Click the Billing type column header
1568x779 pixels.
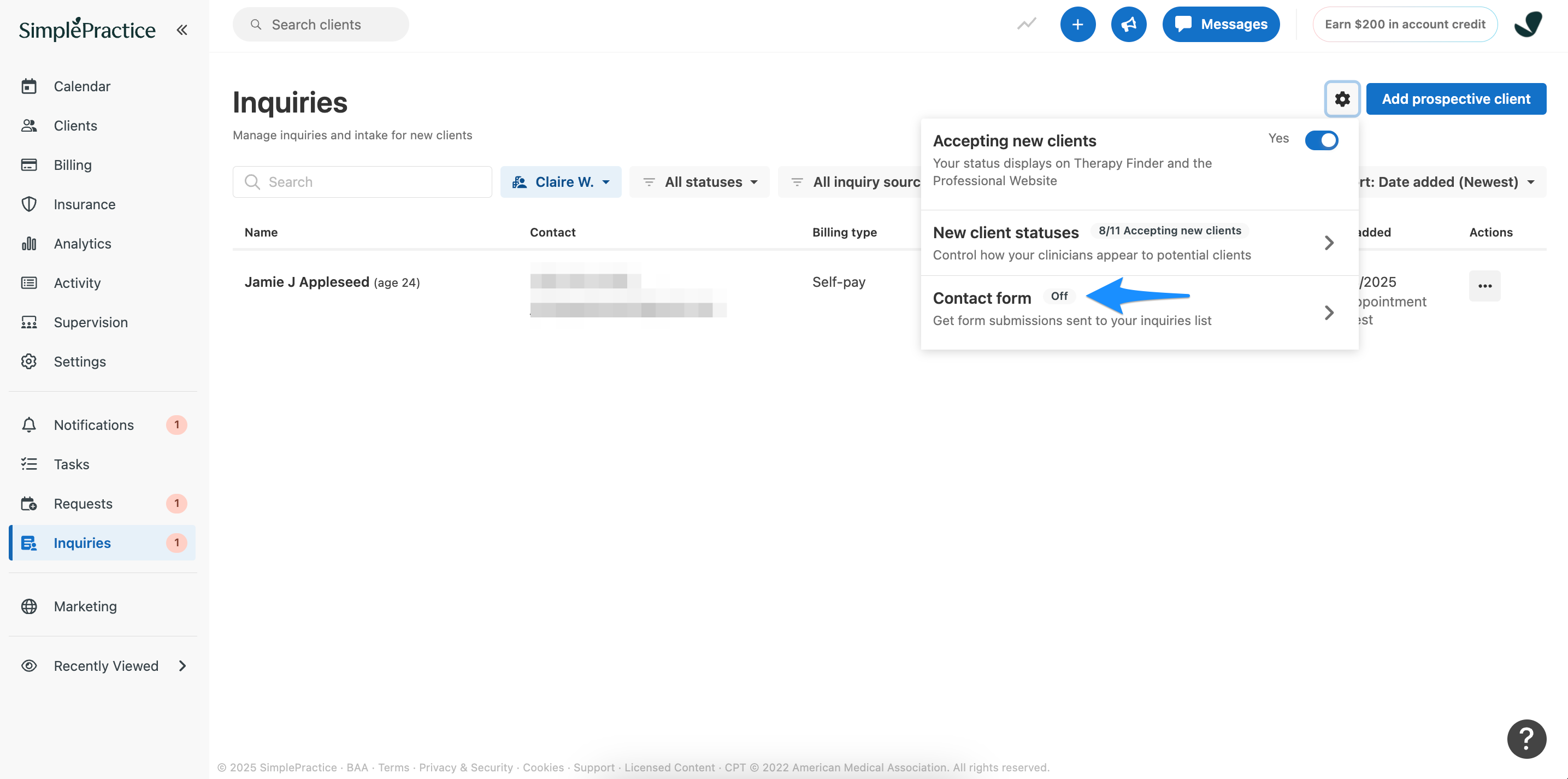[x=844, y=233]
